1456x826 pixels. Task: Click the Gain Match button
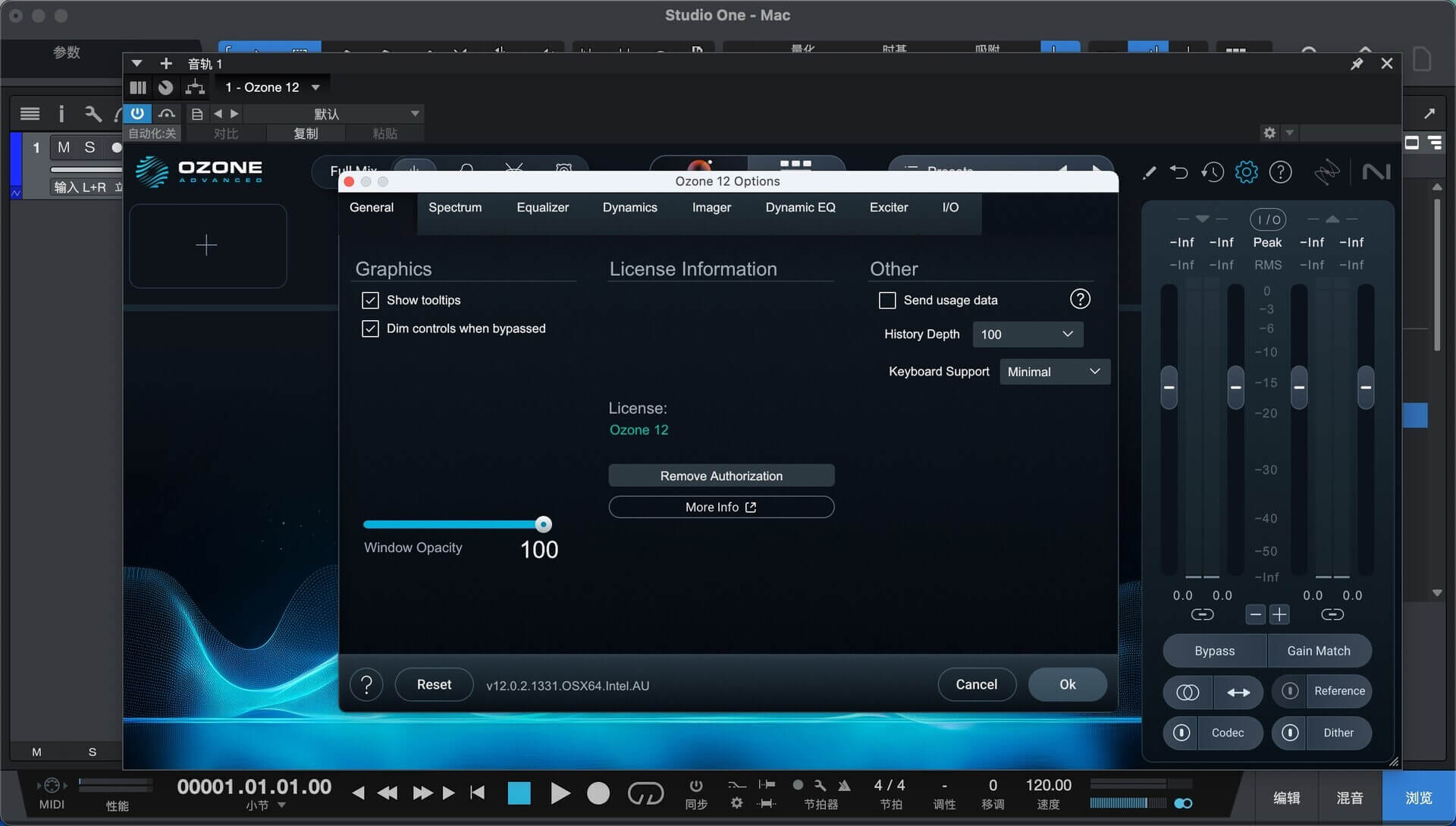click(1318, 651)
